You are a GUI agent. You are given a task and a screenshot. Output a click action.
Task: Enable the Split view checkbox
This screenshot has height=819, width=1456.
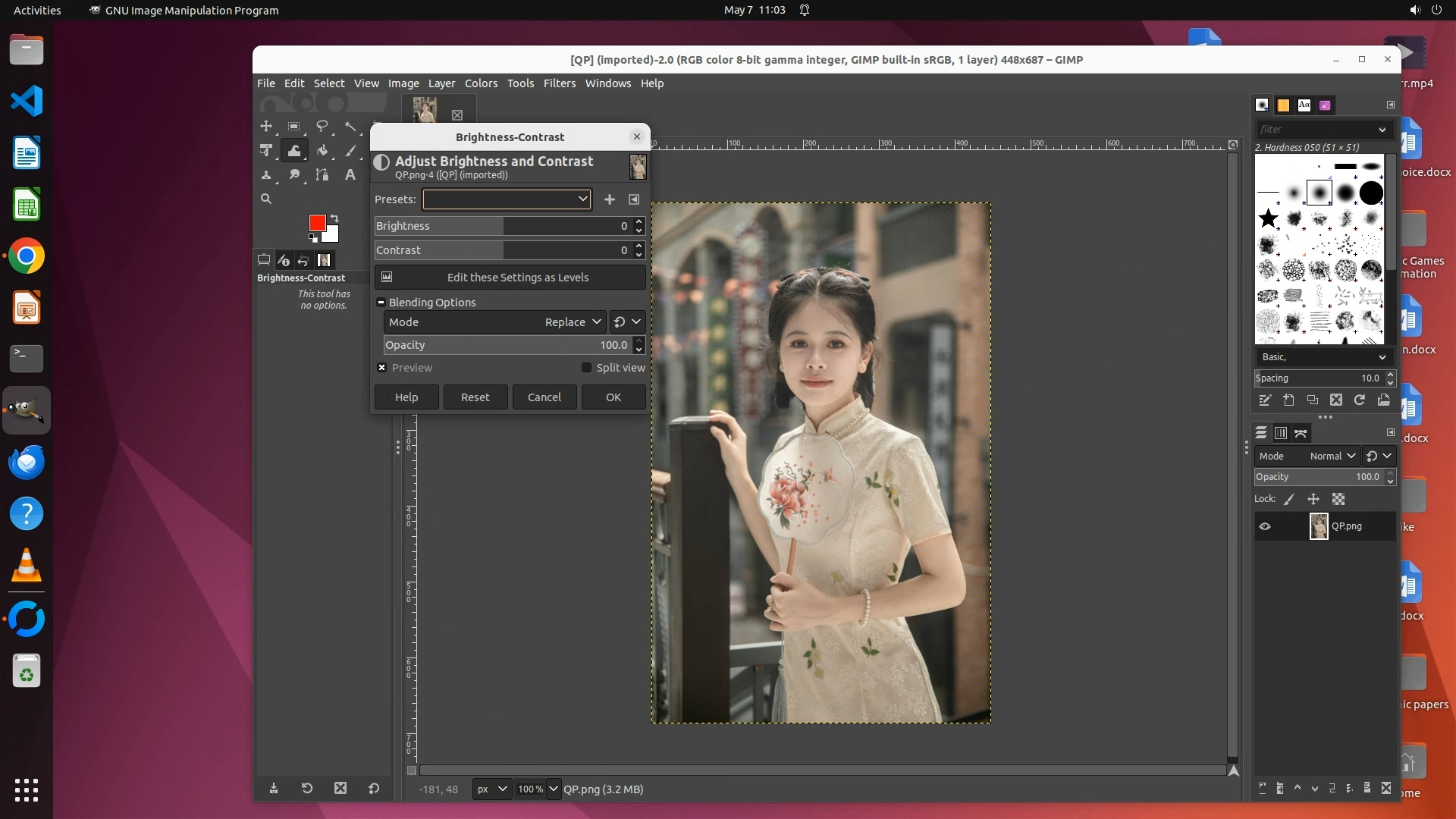[x=586, y=368]
